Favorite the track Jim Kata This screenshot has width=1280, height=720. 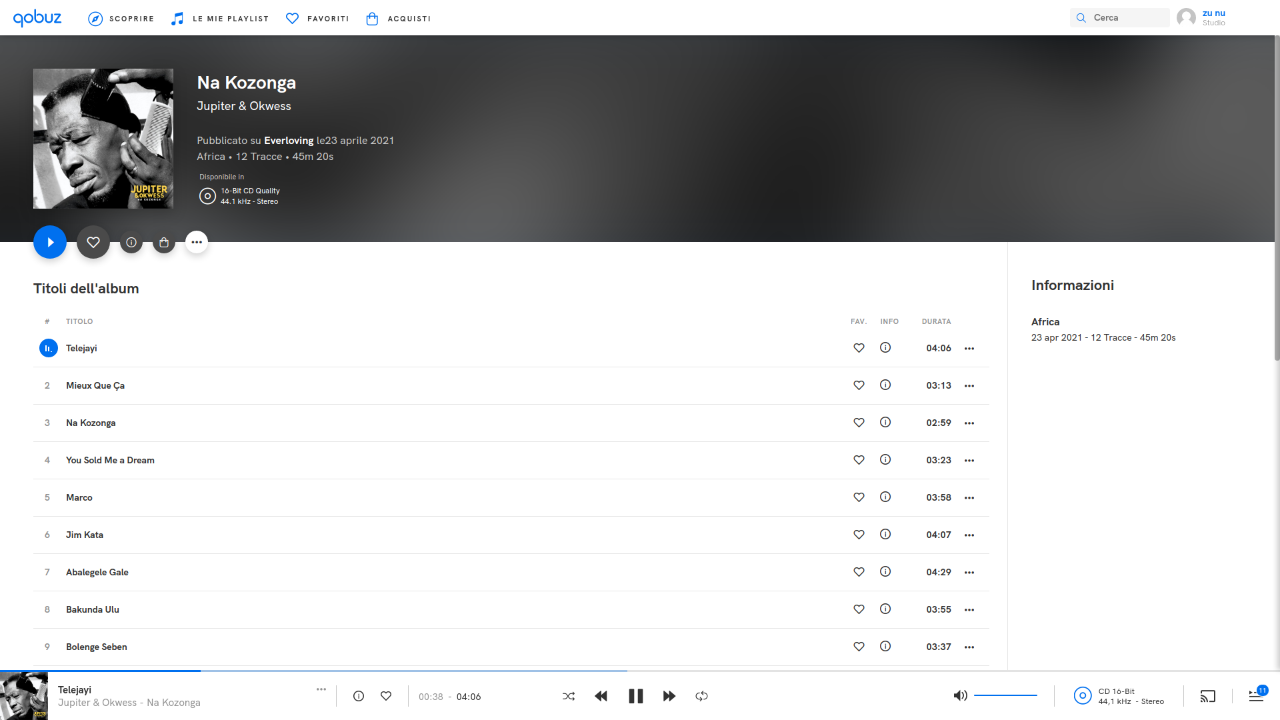point(858,535)
